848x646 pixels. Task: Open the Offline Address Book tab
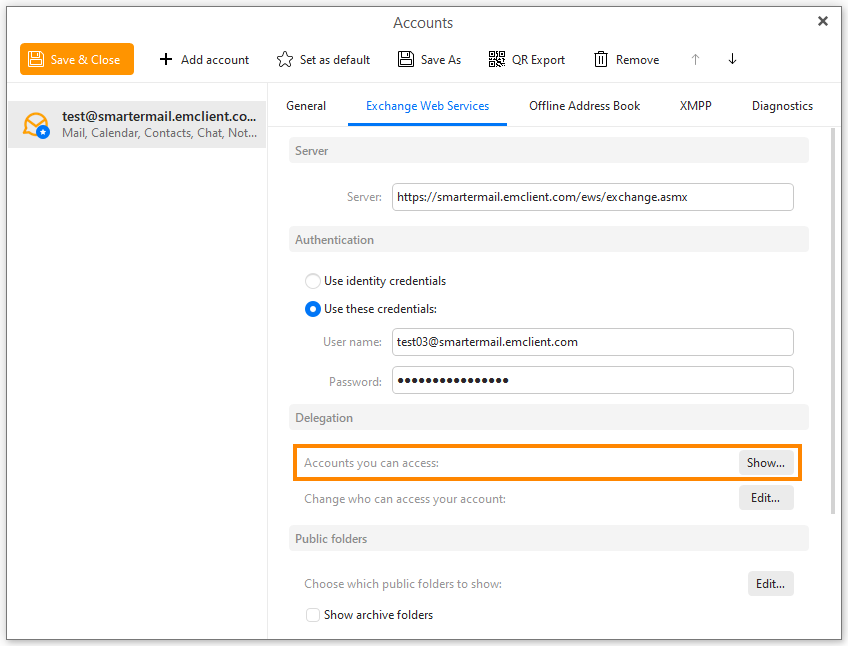point(584,106)
